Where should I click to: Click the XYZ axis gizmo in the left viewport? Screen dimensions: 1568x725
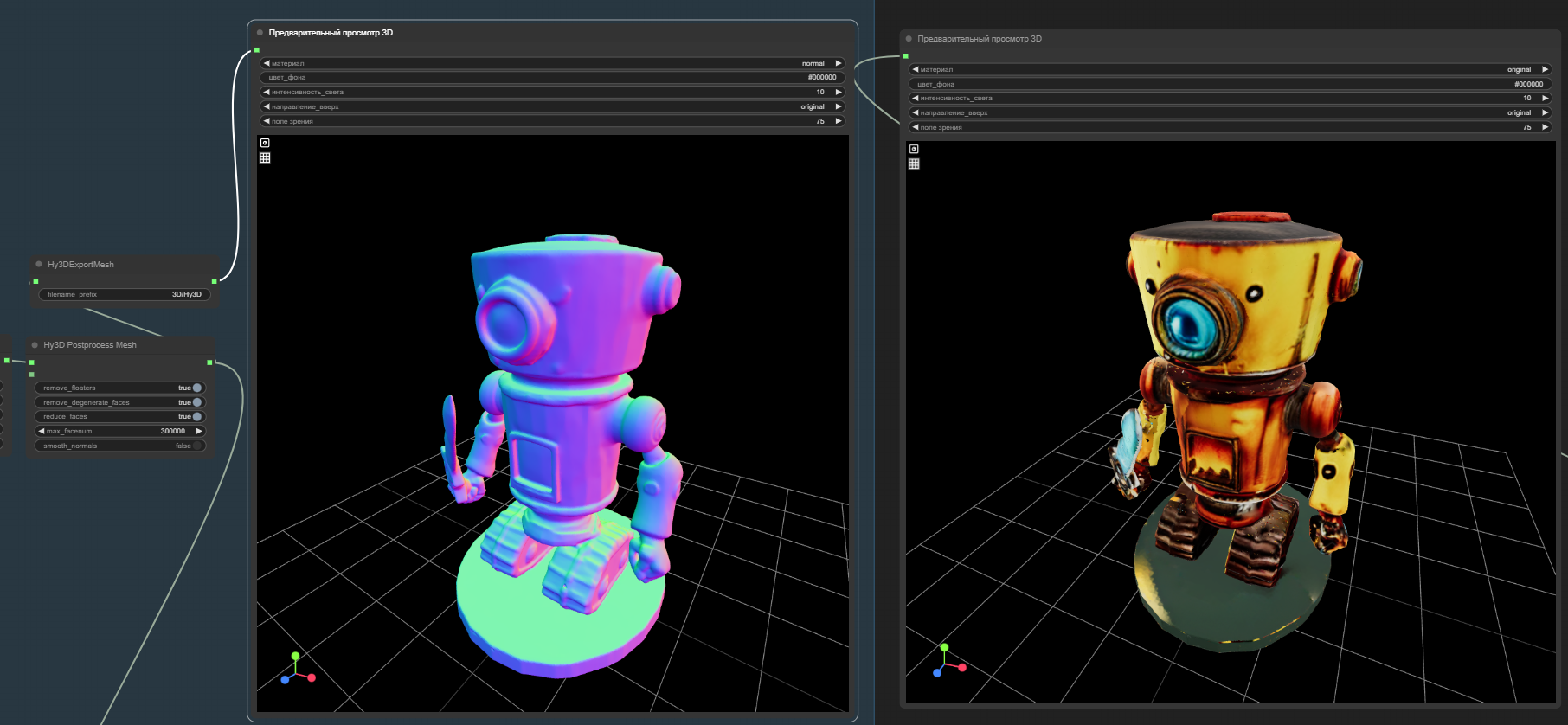click(x=297, y=670)
